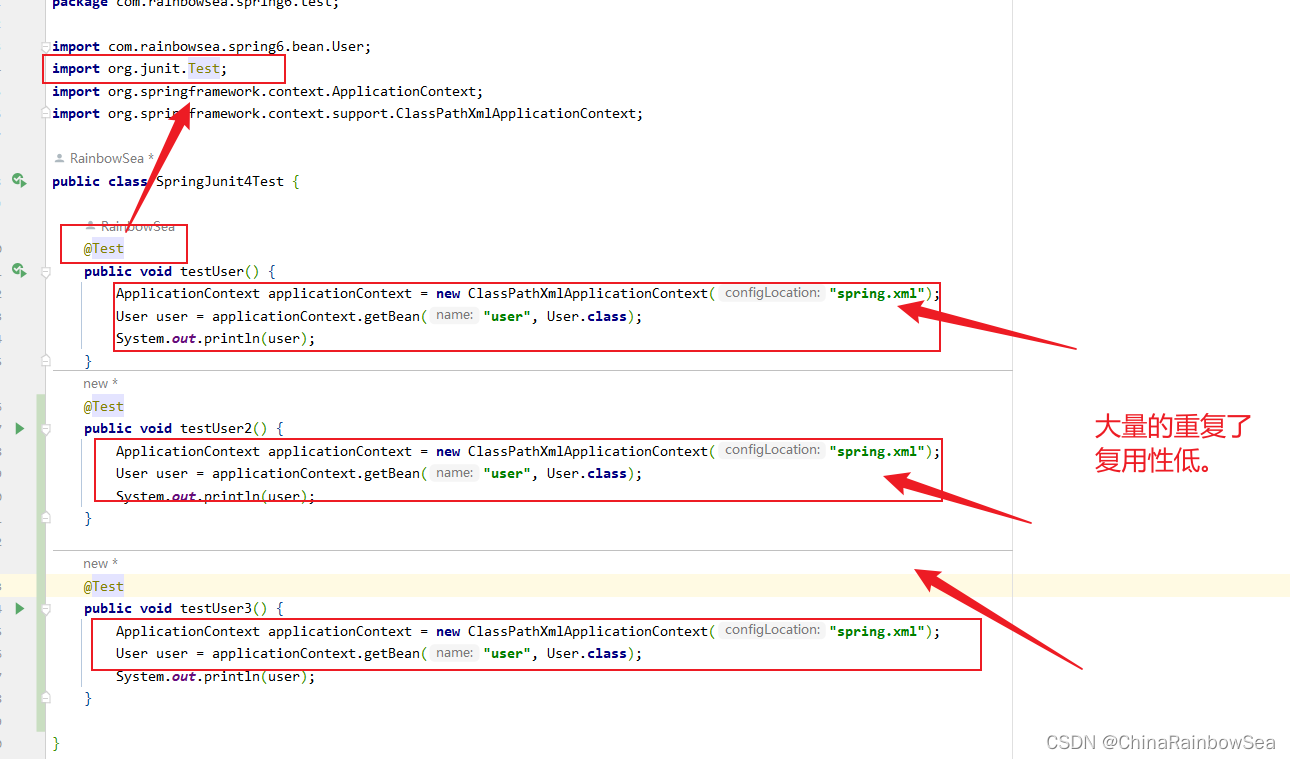The image size is (1290, 759).
Task: Click import of org.springframework.context.ApplicationContext
Action: 268,91
